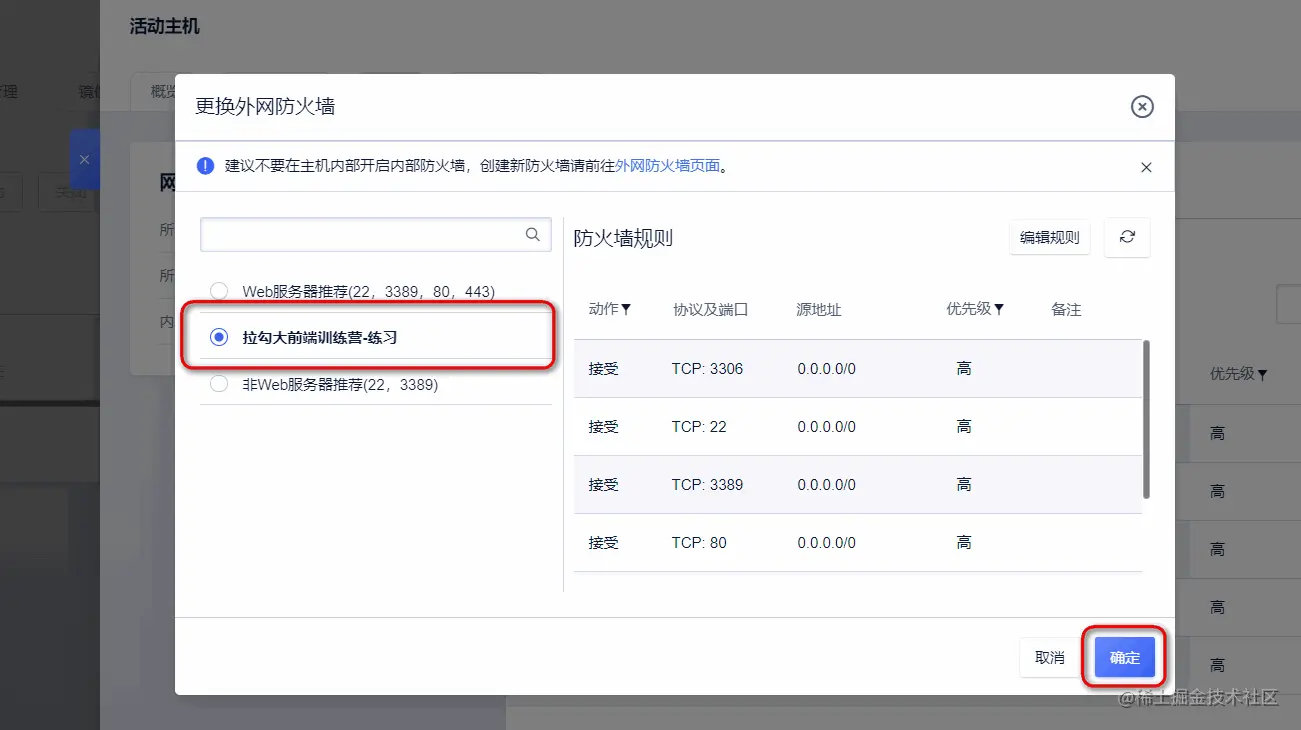Click the 活动主机 page title behind dialog
This screenshot has width=1301, height=730.
[x=165, y=26]
